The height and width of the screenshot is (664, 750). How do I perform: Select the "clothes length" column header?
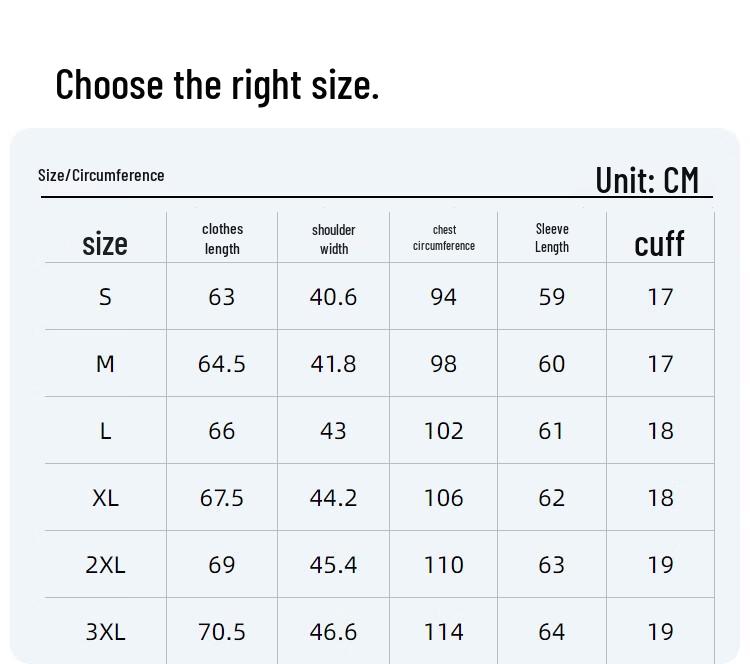click(222, 239)
